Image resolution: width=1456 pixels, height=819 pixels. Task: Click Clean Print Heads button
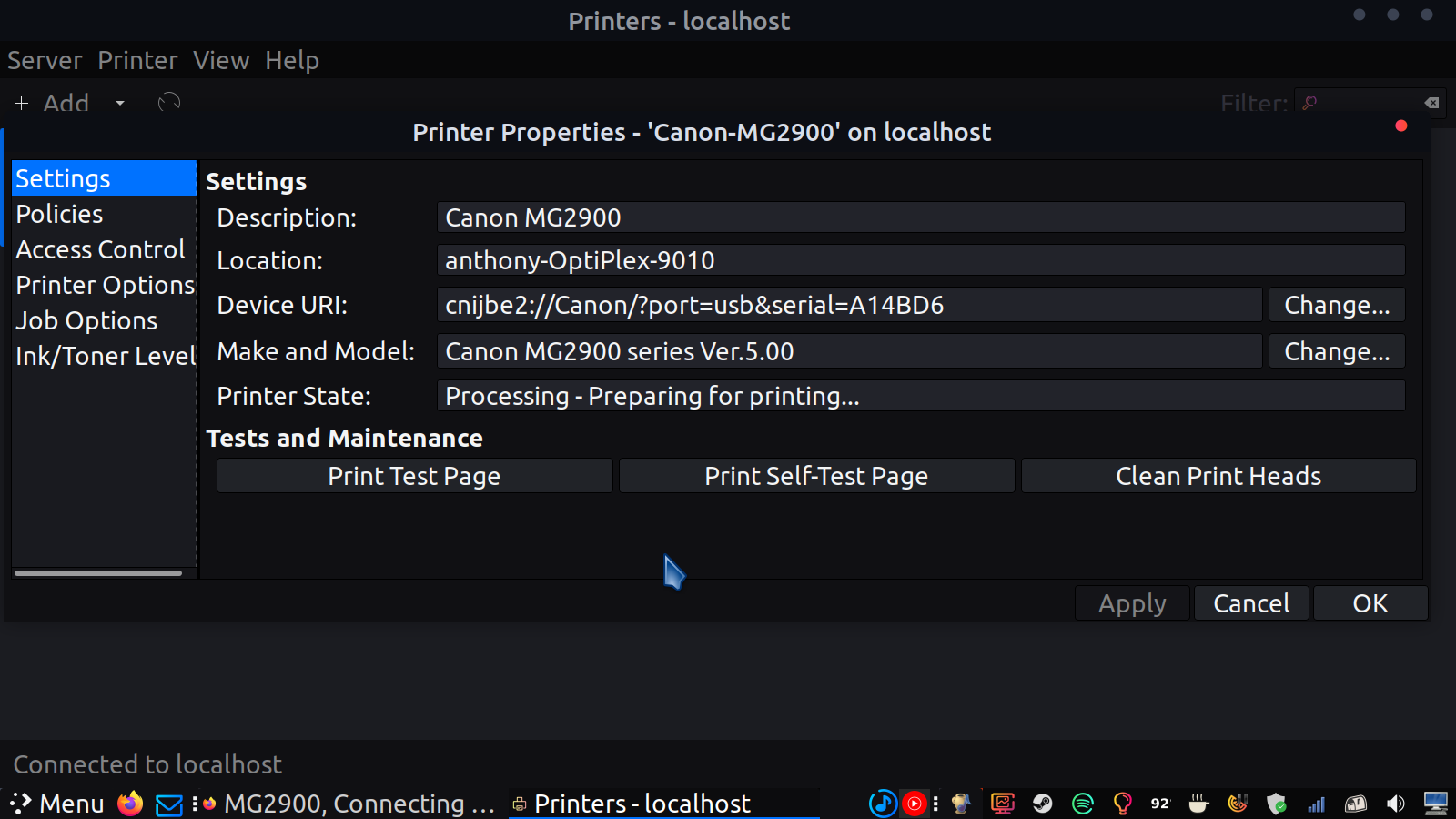(x=1218, y=476)
